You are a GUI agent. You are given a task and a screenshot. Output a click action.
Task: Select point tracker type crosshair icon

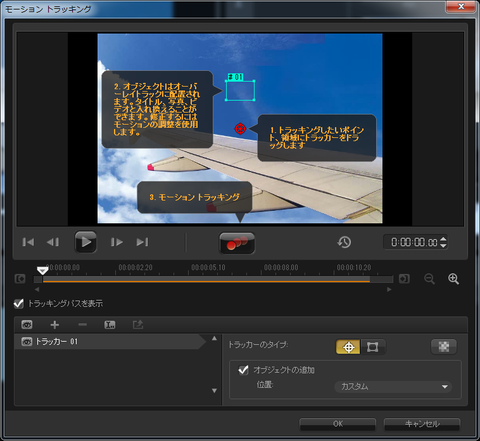coord(348,347)
